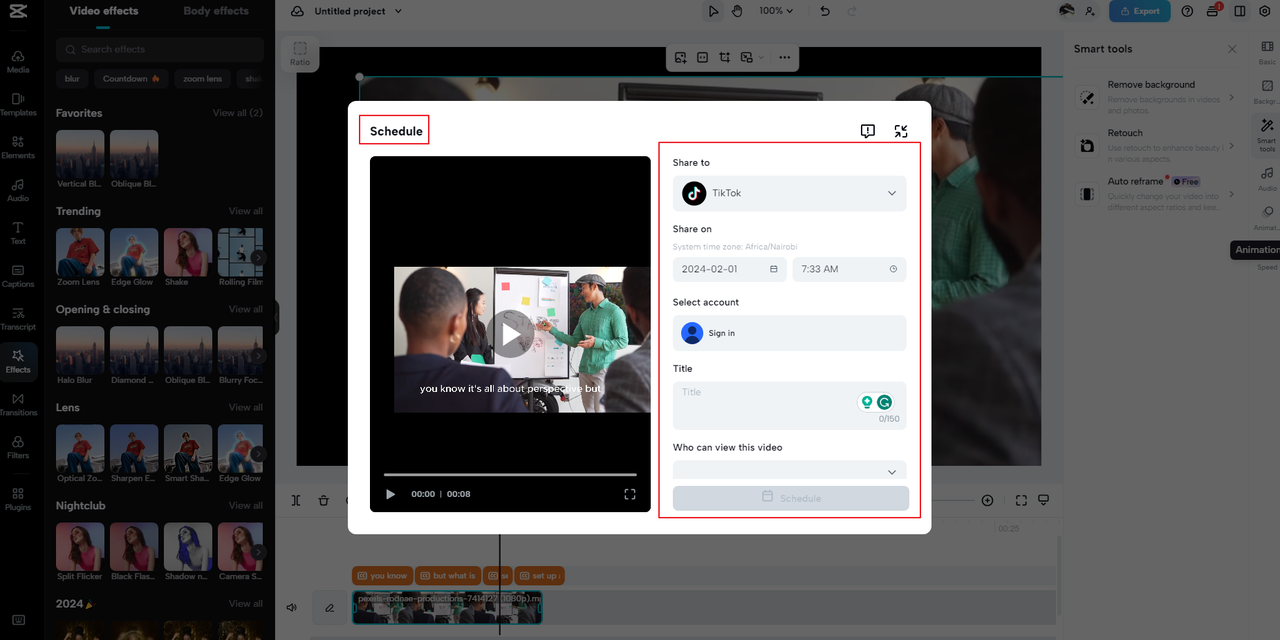The image size is (1280, 640).
Task: Select the Effects sidebar panel
Action: click(18, 361)
